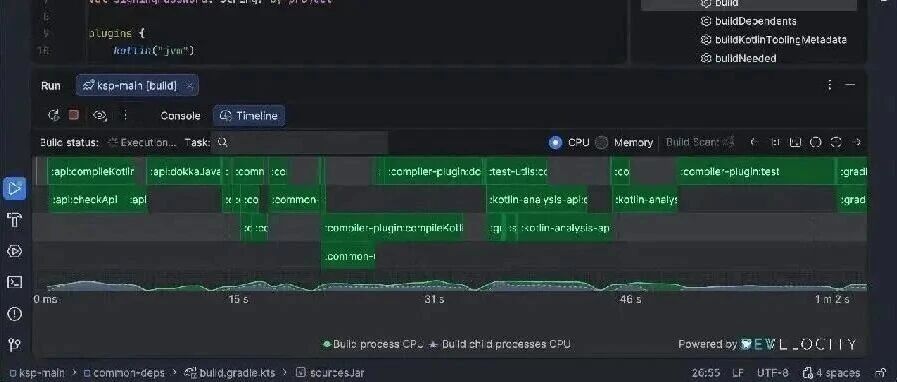Stop the running build

(x=74, y=116)
